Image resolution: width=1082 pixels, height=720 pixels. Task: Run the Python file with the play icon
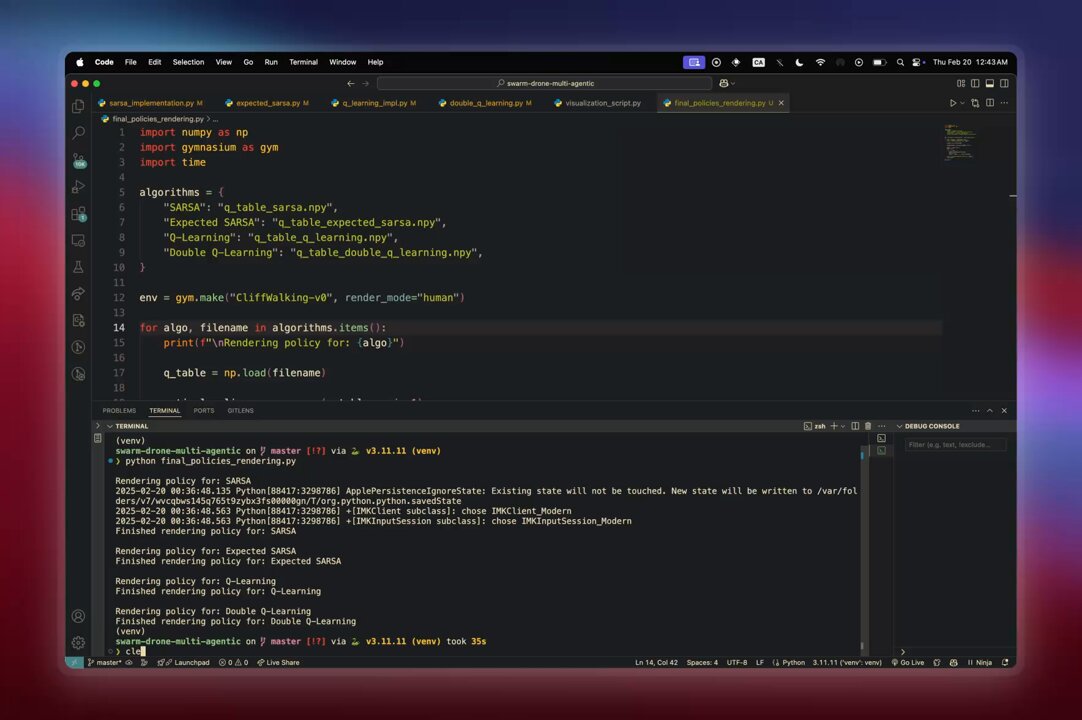[953, 103]
